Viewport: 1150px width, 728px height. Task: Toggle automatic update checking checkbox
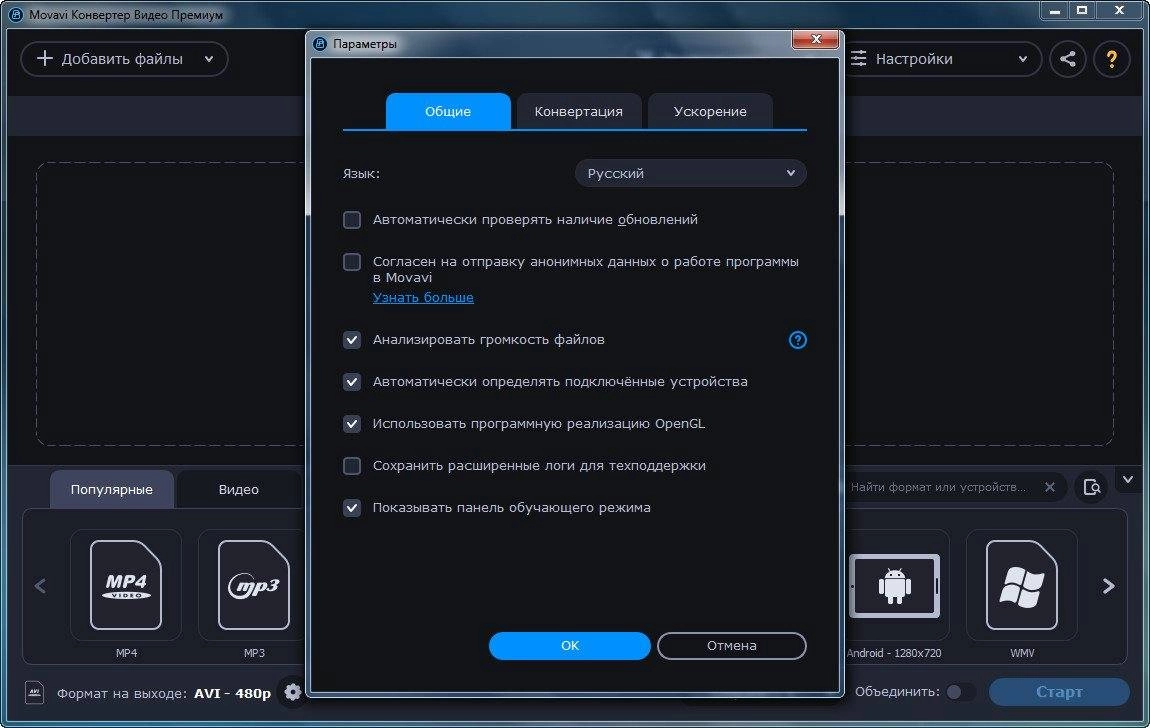(352, 219)
